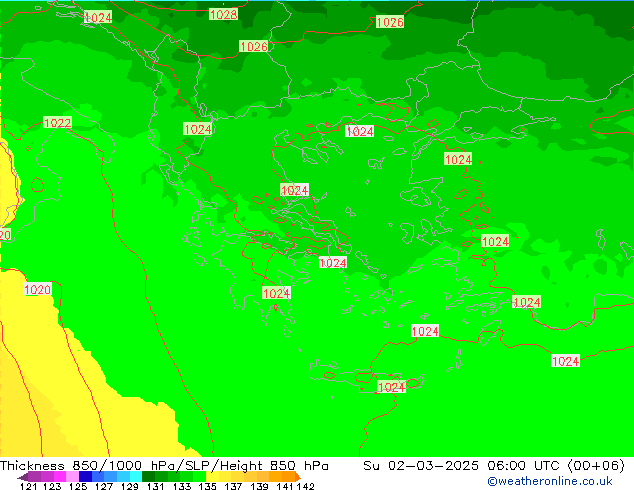Image resolution: width=634 pixels, height=490 pixels.
Task: Click the full 1020 isobar pressure label
Action: (x=38, y=289)
